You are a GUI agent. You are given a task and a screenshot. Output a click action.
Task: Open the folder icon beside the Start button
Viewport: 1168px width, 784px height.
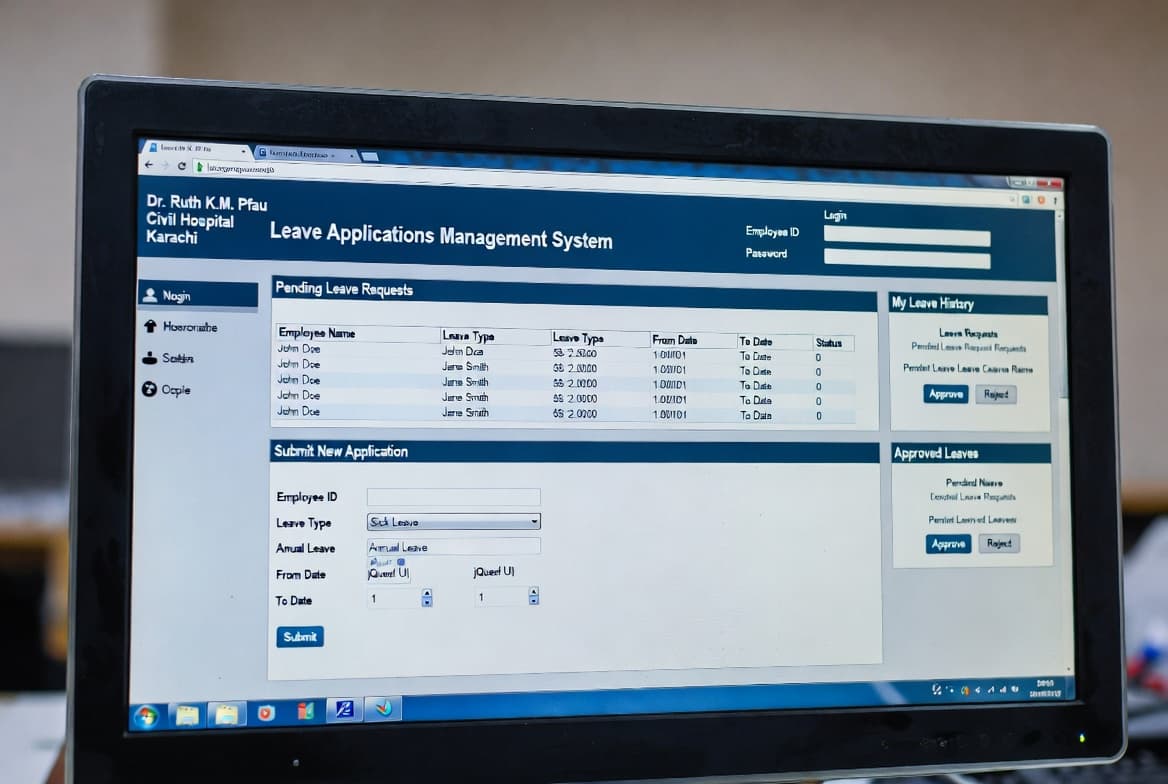pyautogui.click(x=187, y=715)
